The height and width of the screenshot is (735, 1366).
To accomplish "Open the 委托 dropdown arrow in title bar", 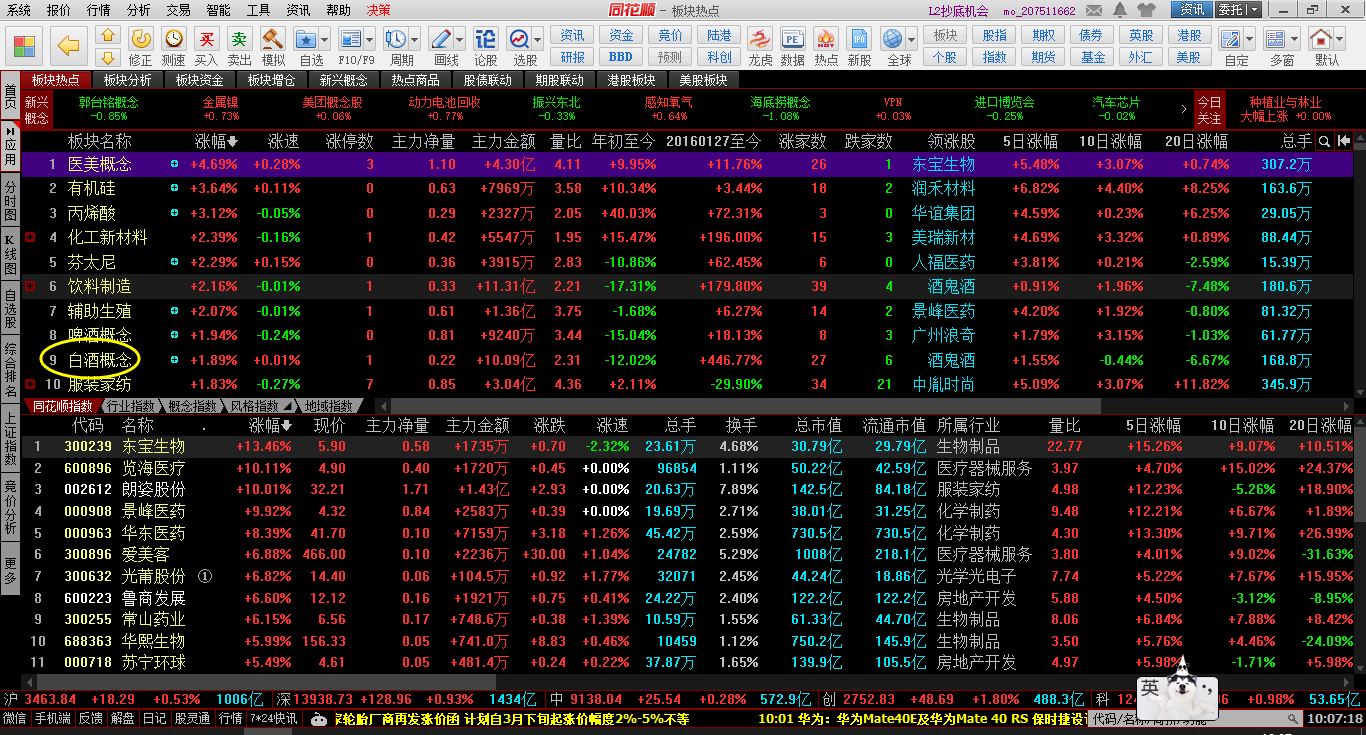I will (1252, 10).
